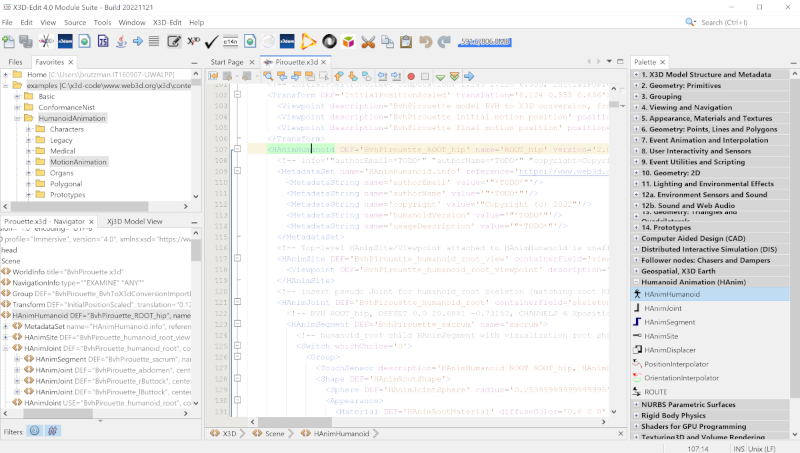Click the c14n canonicalization toolbar icon
Screen dimensions: 800x453
point(229,42)
